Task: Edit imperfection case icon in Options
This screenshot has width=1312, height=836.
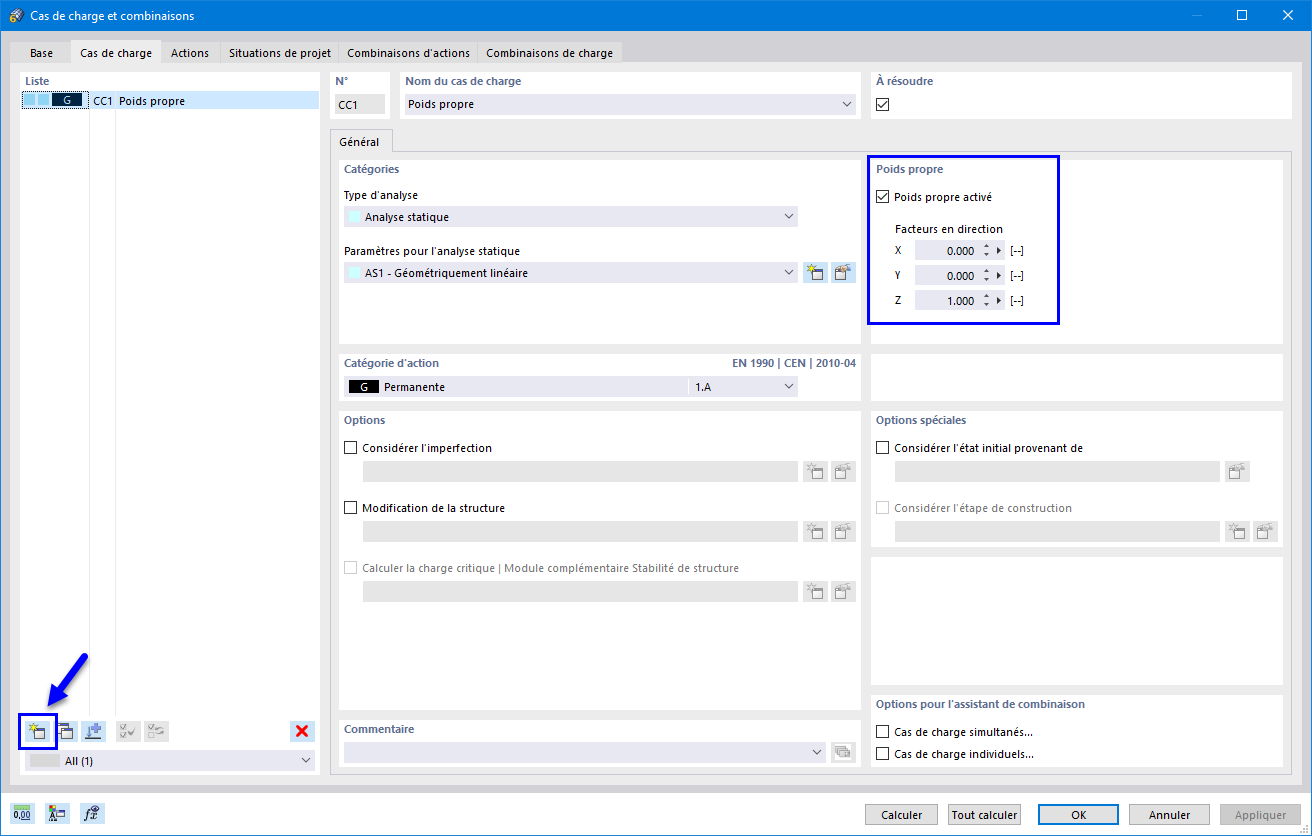Action: click(x=844, y=472)
